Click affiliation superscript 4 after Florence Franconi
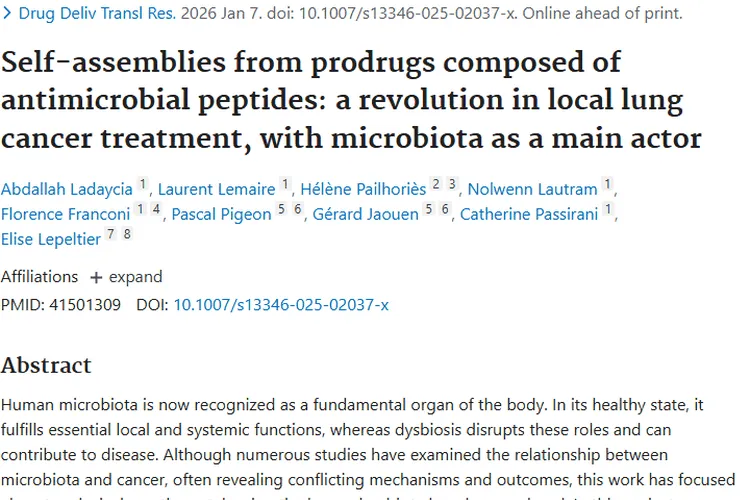Screen dimensions: 750x500 [x=156, y=210]
